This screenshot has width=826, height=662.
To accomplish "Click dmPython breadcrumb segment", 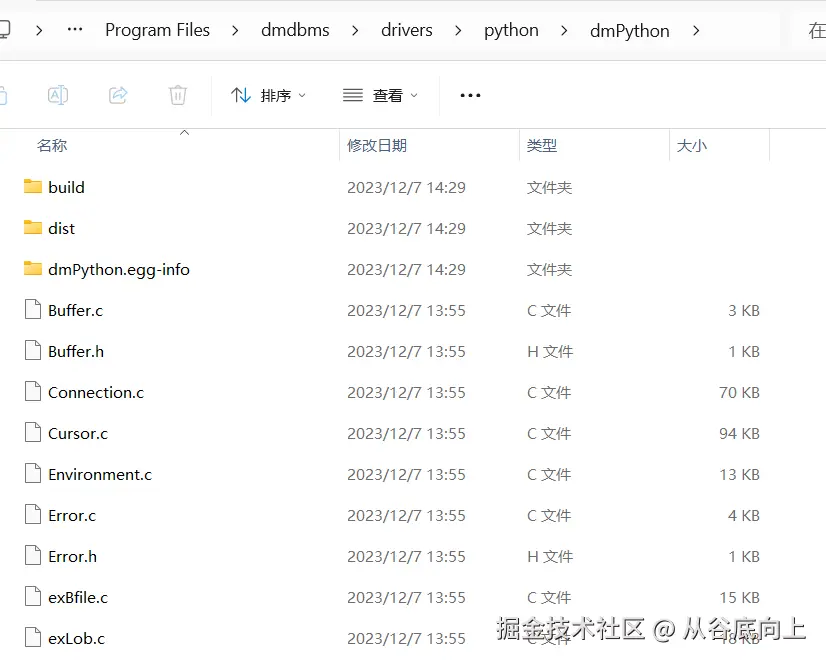I will pos(630,31).
